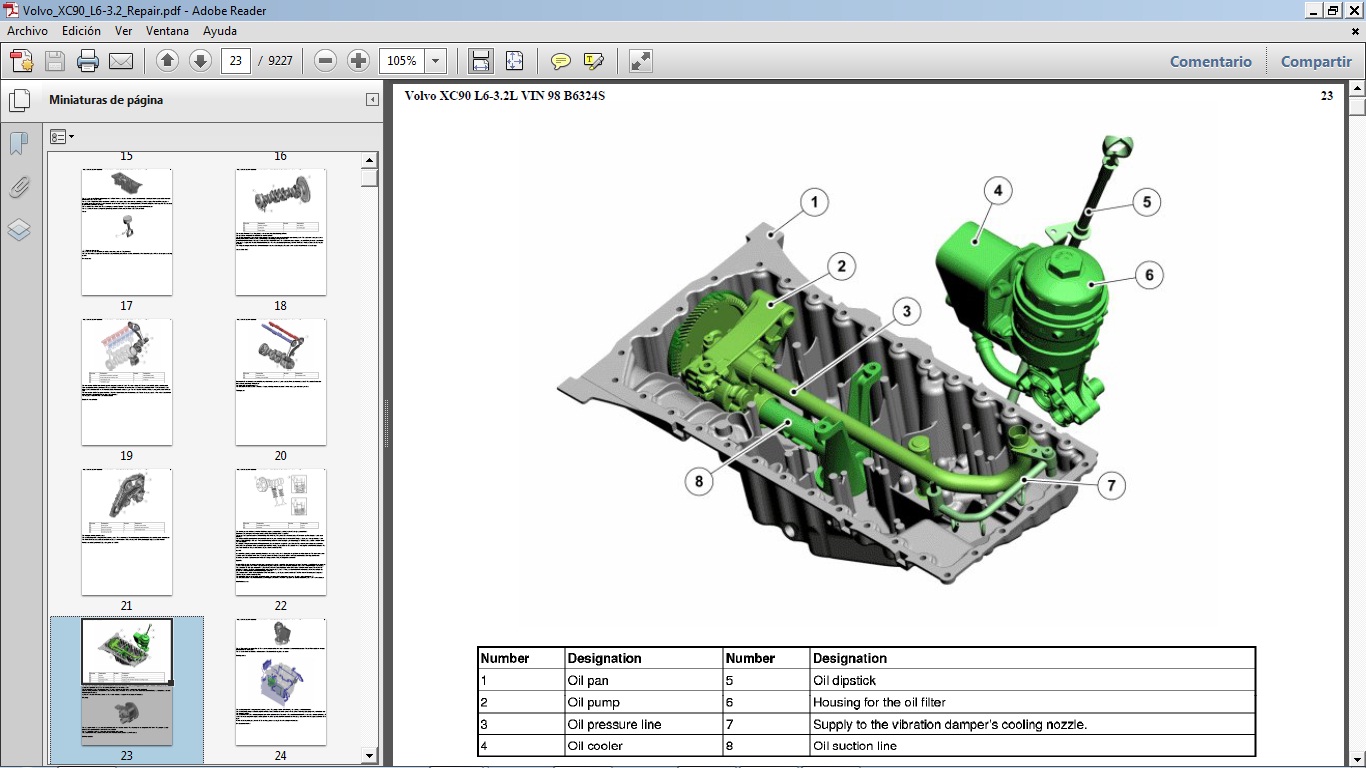Zoom in with the plus button
This screenshot has width=1366, height=768.
click(x=358, y=61)
